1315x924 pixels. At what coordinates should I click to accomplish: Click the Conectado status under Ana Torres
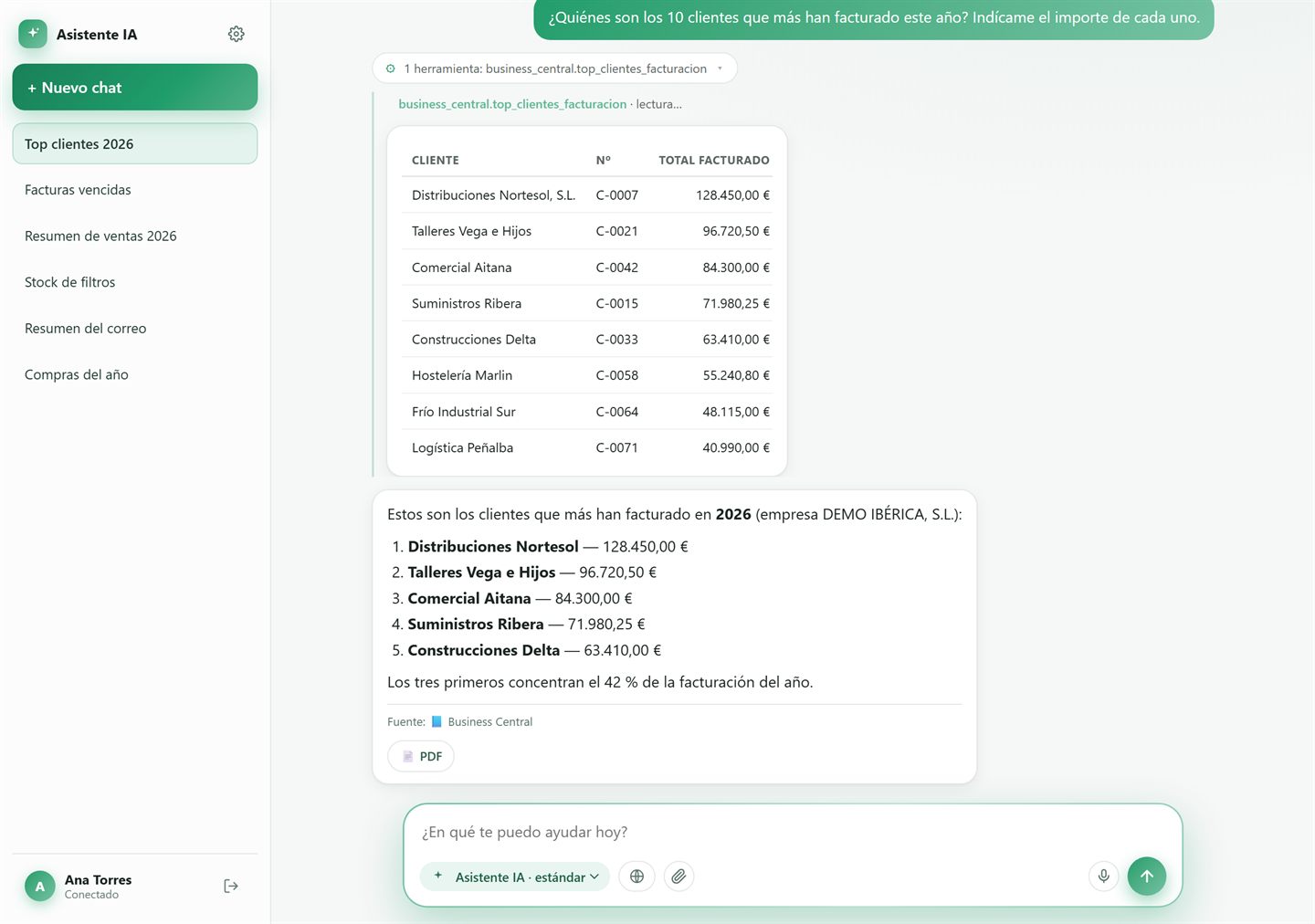(x=91, y=895)
